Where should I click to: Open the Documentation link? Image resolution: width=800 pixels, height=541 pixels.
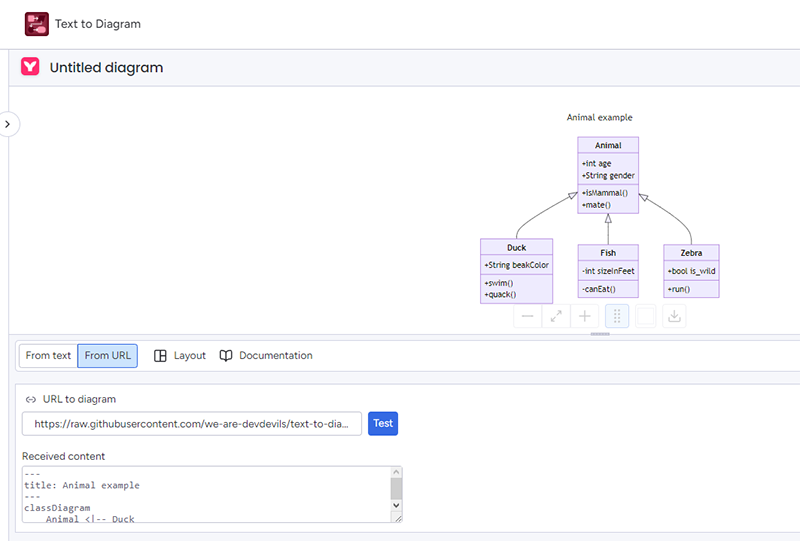(266, 356)
